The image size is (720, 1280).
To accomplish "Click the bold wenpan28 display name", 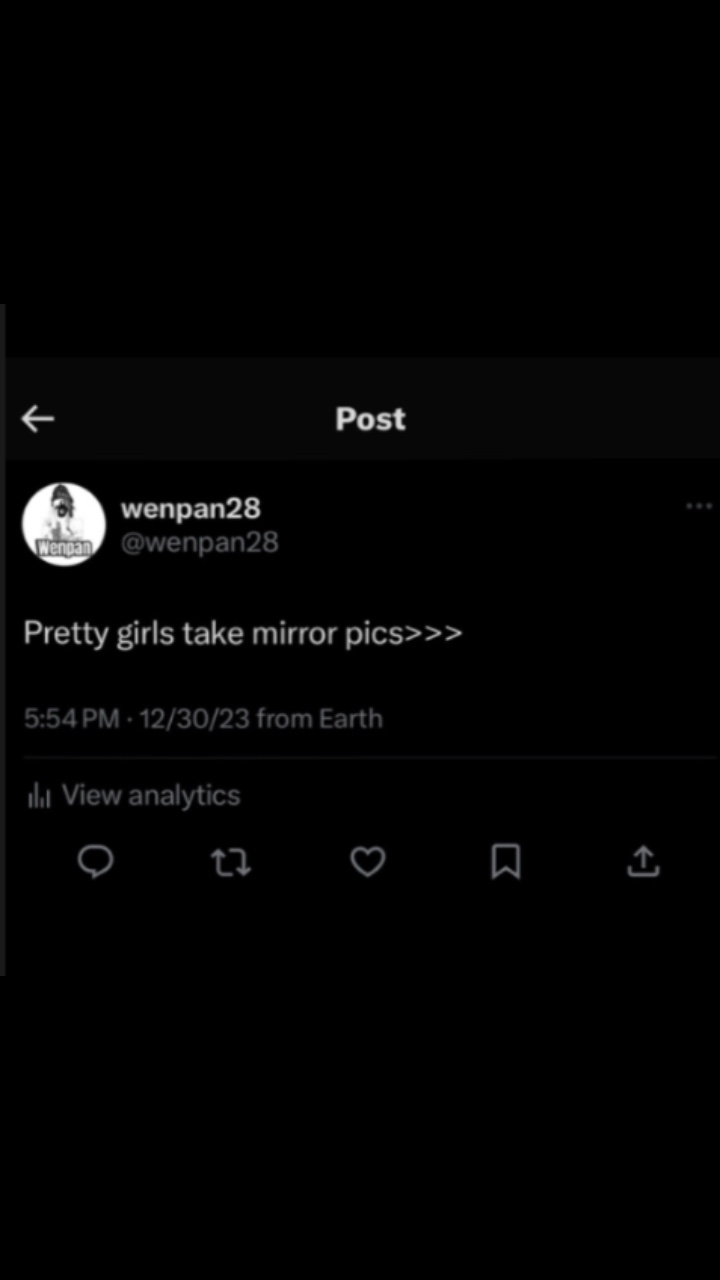I will click(x=190, y=508).
